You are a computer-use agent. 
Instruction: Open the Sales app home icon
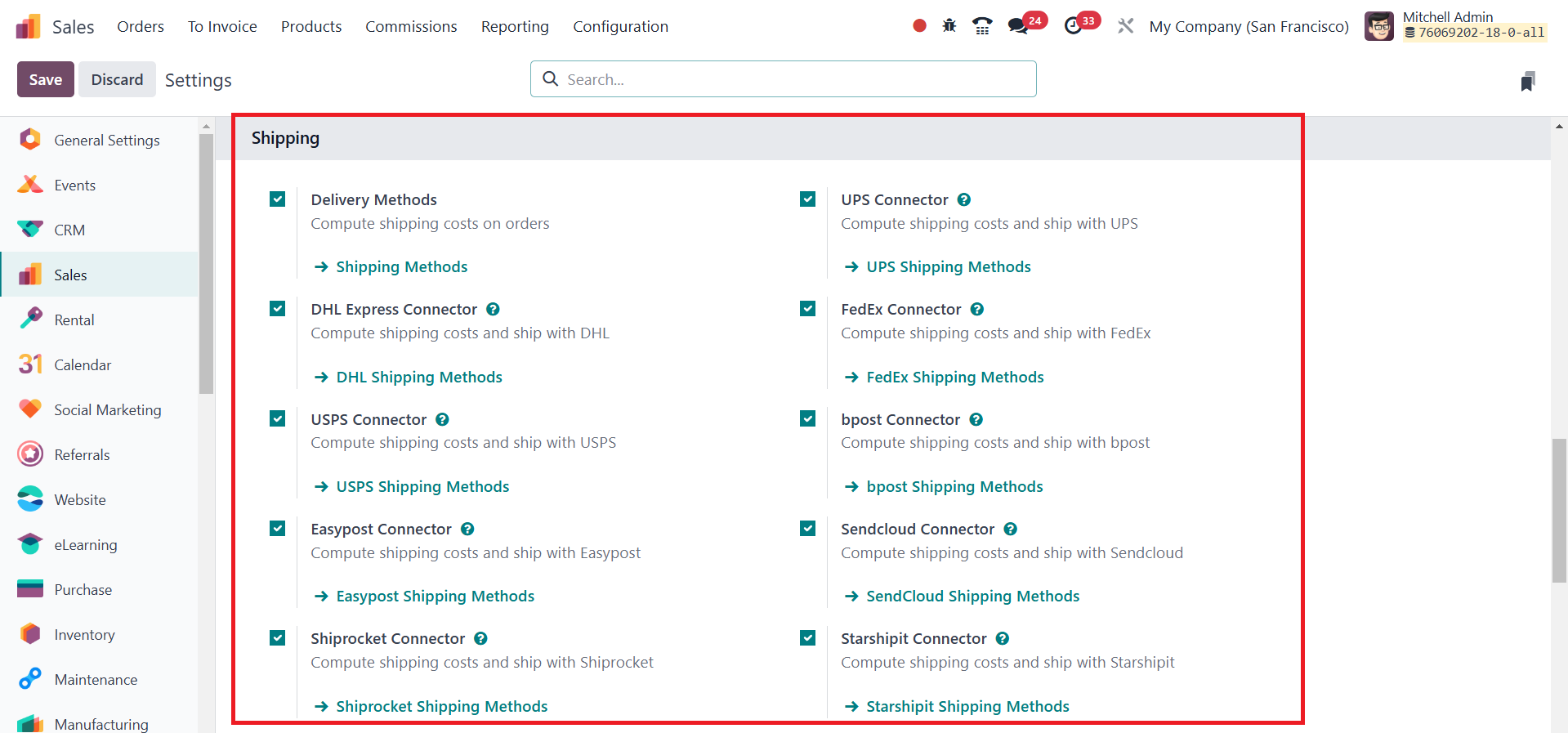tap(29, 26)
